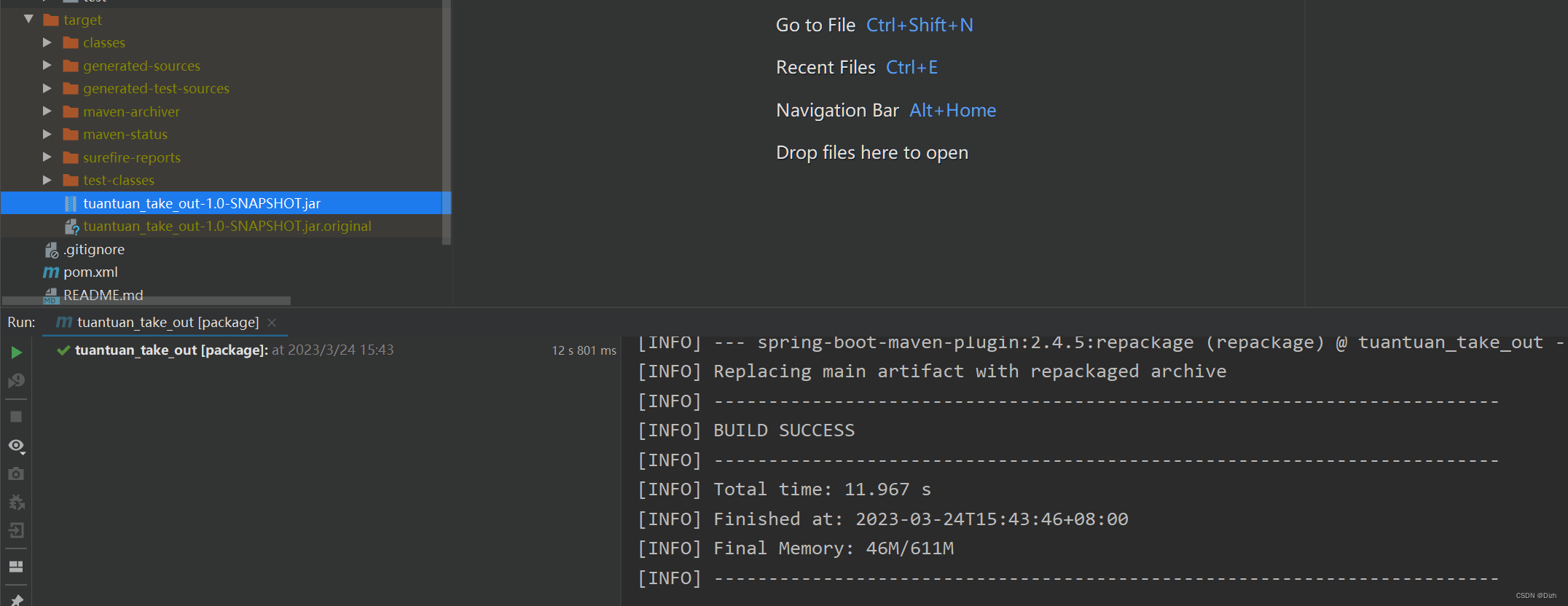Click the generated-sources folder icon
Screen dimensions: 1568x606
click(71, 66)
